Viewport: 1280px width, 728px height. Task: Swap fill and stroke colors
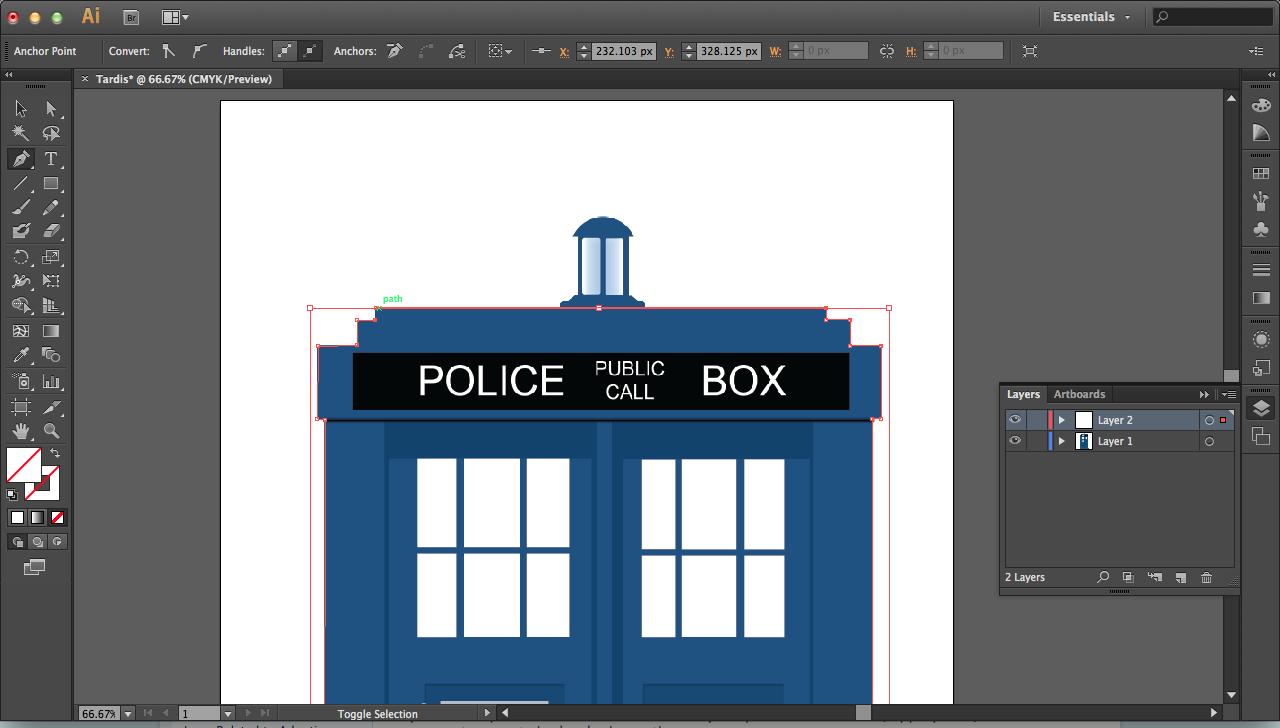[x=55, y=453]
